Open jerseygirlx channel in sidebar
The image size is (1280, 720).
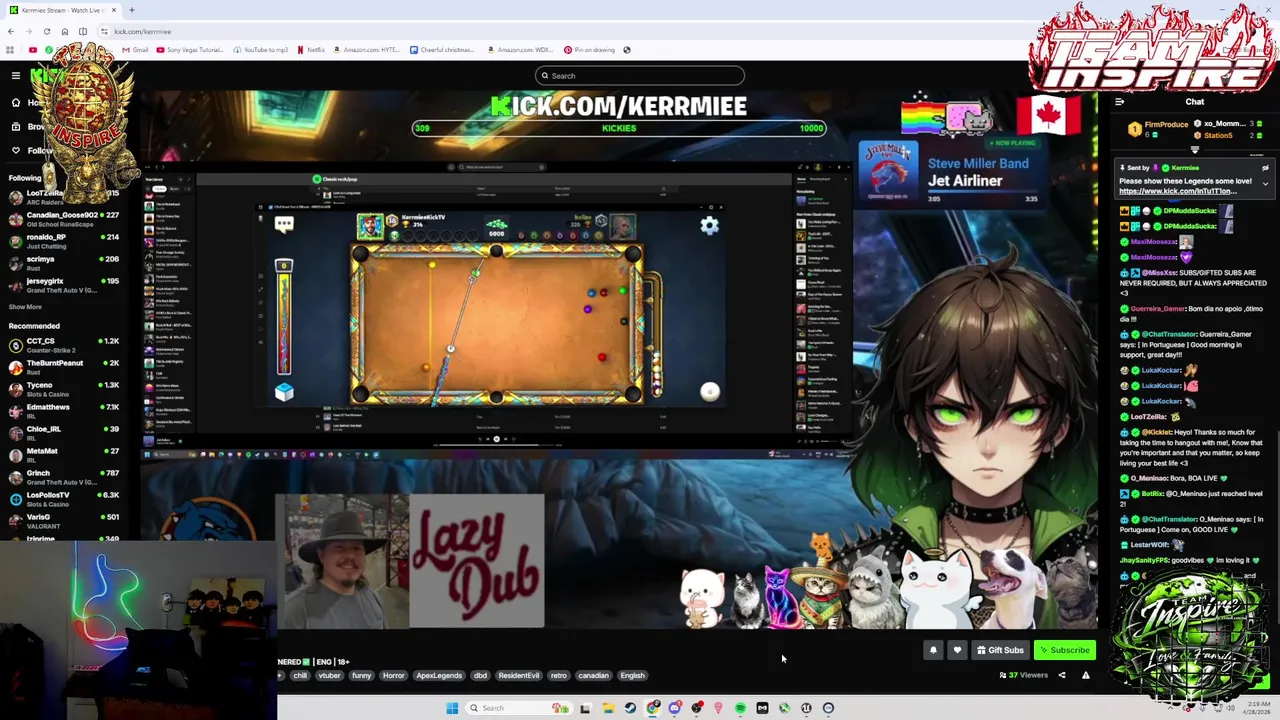pos(64,285)
